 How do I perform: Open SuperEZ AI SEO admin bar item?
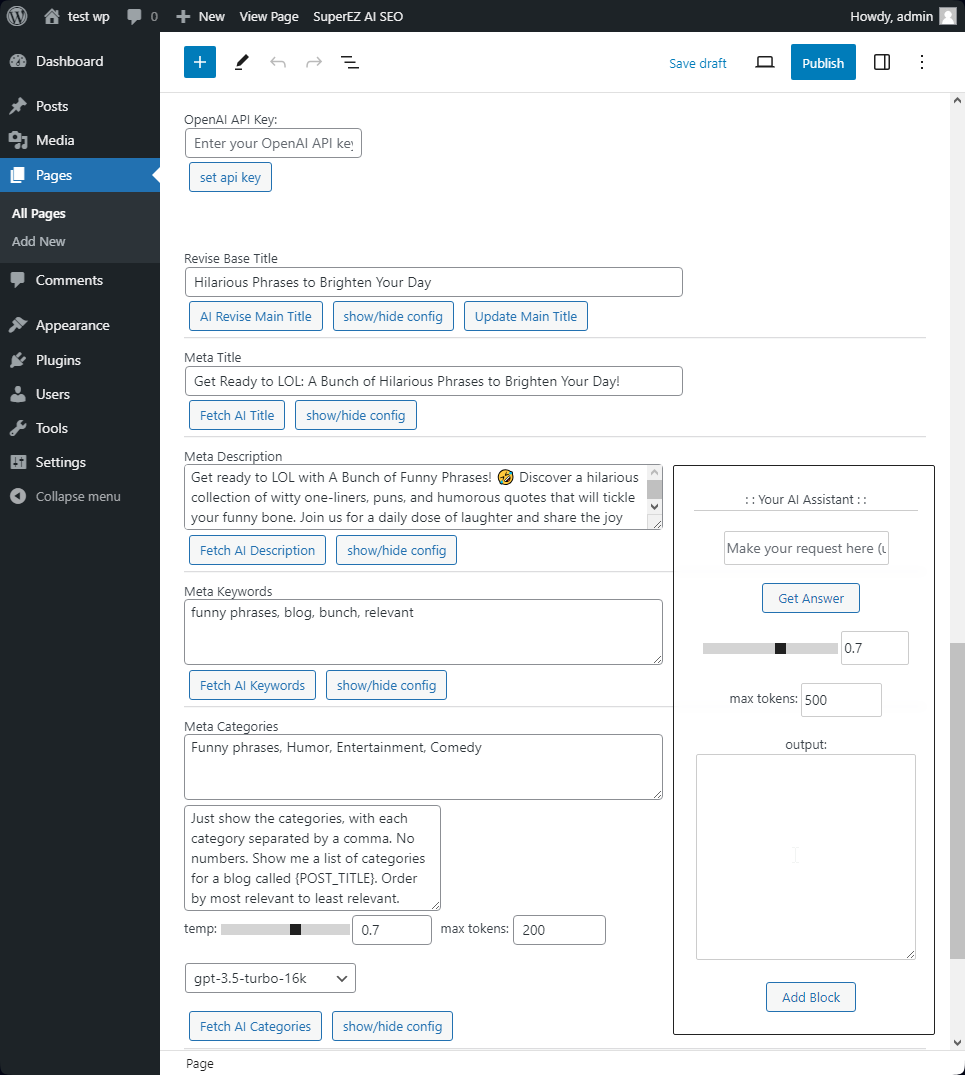(358, 16)
